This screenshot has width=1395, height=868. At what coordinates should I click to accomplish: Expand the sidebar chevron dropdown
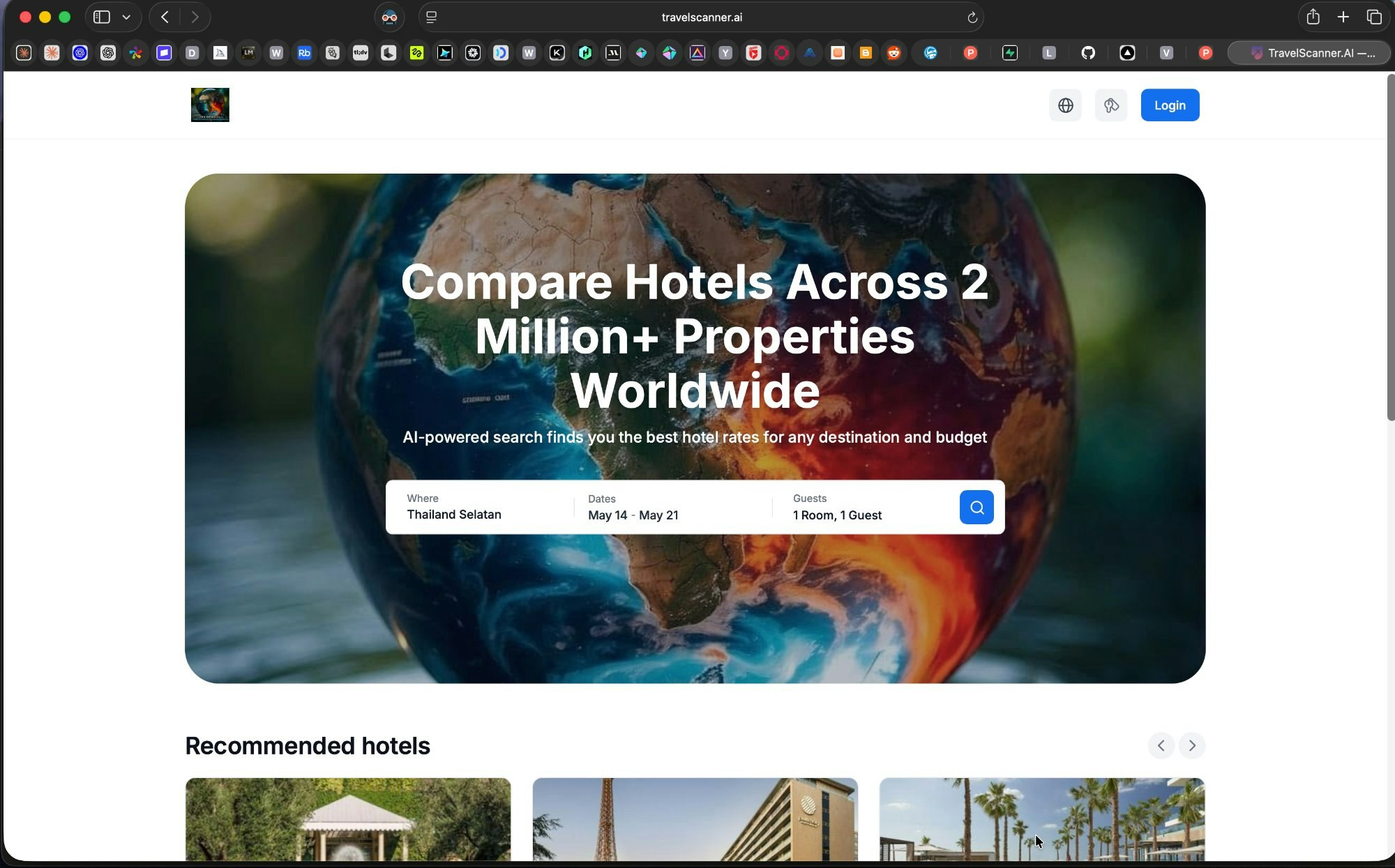[126, 17]
